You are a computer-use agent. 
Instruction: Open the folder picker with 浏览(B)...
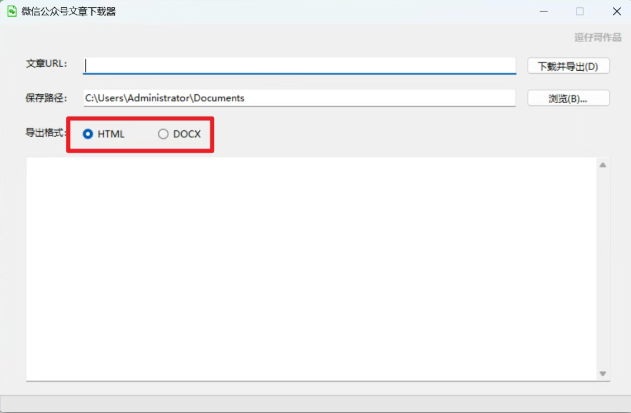(568, 98)
